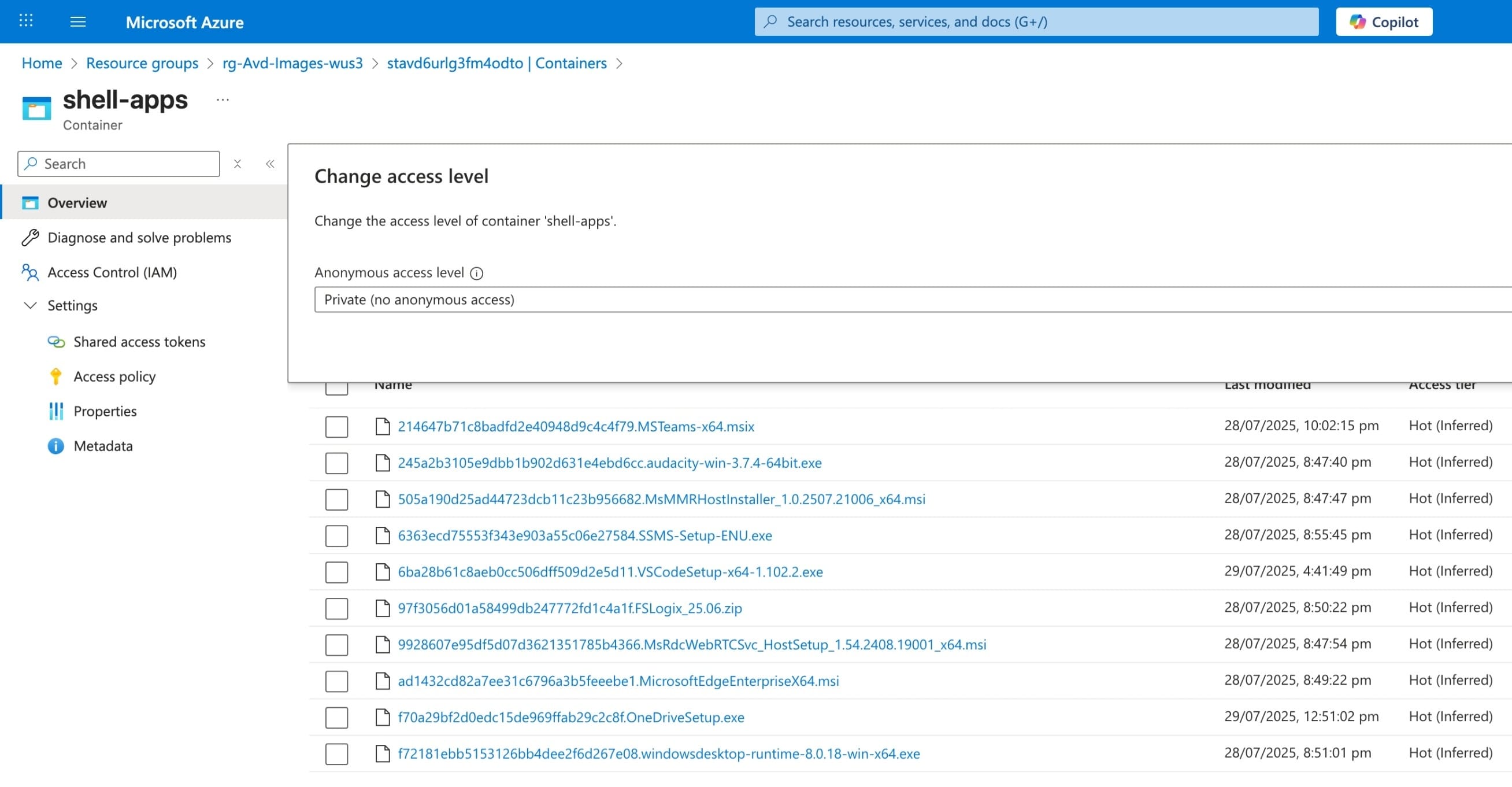Focus the global Search resources field
Image resolution: width=1512 pixels, height=787 pixels.
click(1036, 22)
